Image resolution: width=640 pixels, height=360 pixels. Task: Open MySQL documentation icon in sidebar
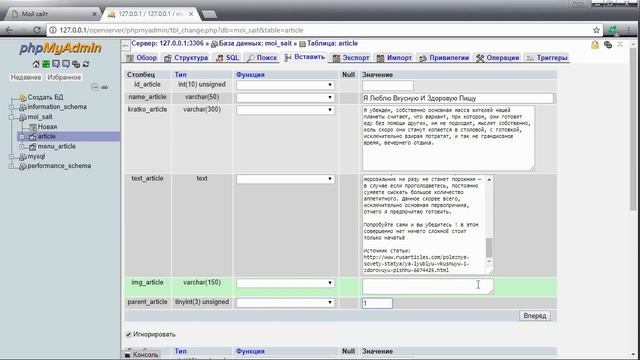pos(66,64)
